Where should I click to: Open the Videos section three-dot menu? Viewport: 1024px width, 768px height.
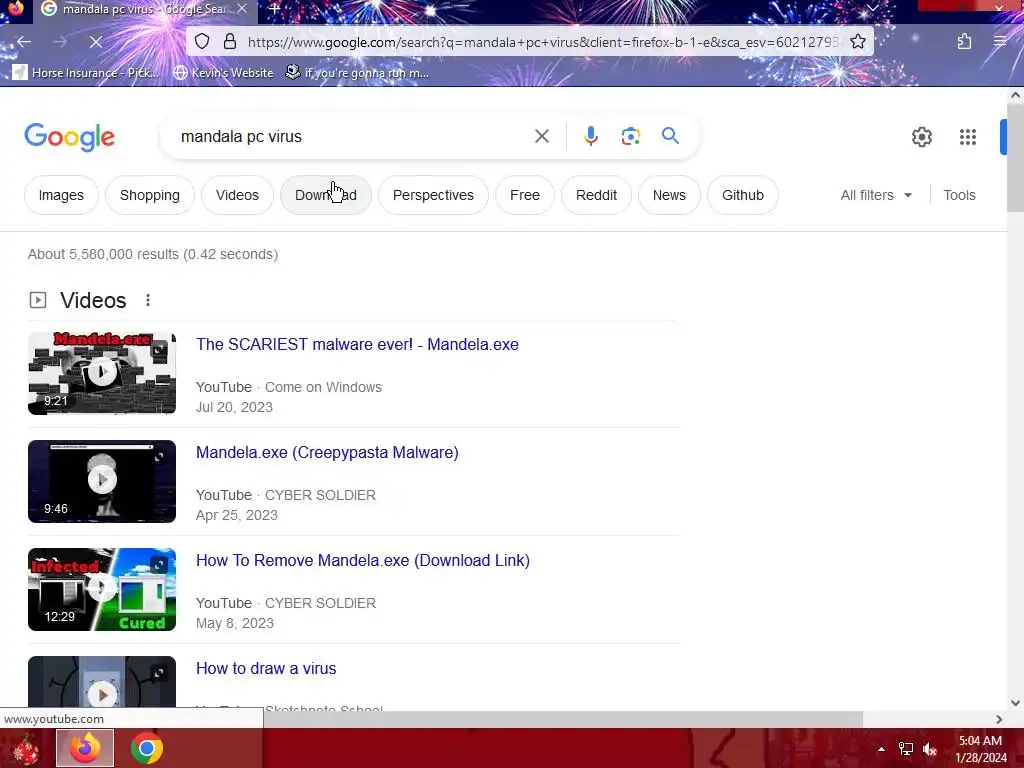tap(148, 300)
